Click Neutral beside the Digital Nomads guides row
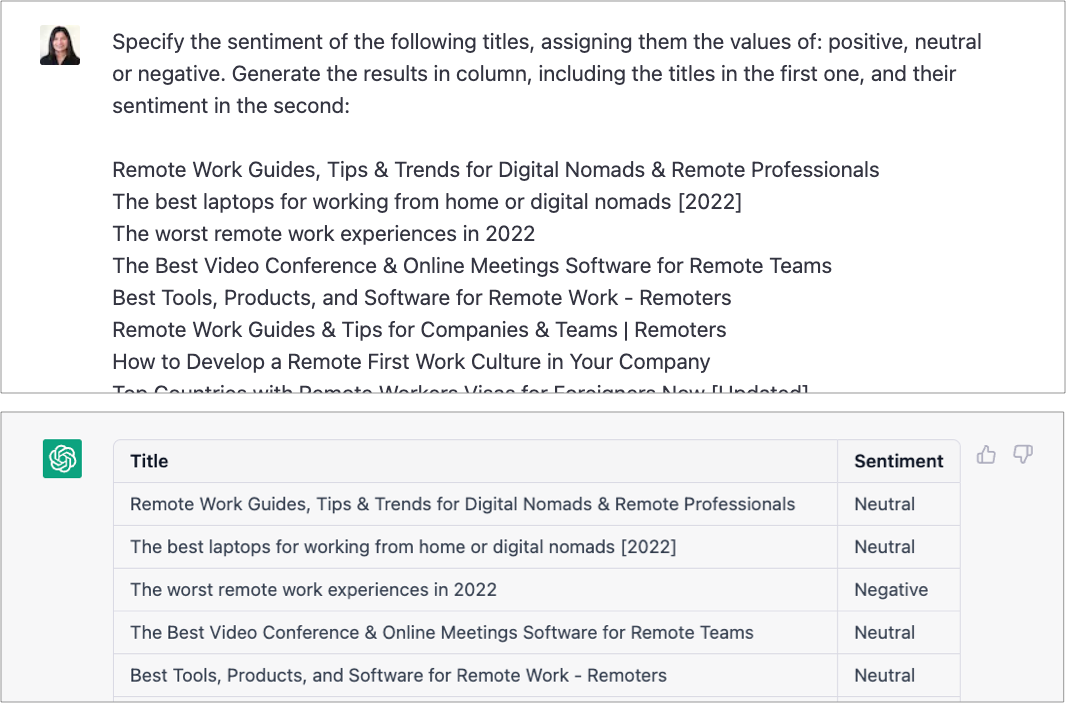 pyautogui.click(x=884, y=504)
